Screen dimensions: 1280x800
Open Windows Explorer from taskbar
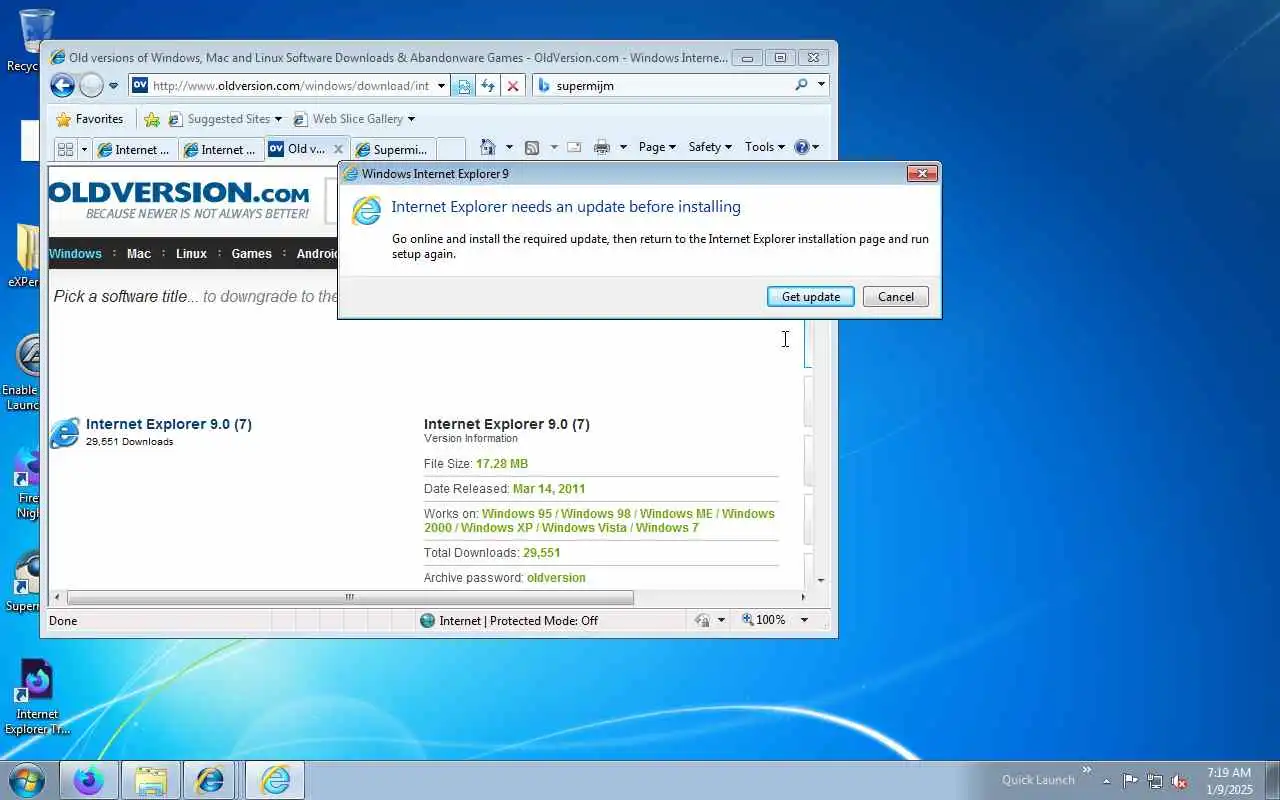pos(151,780)
